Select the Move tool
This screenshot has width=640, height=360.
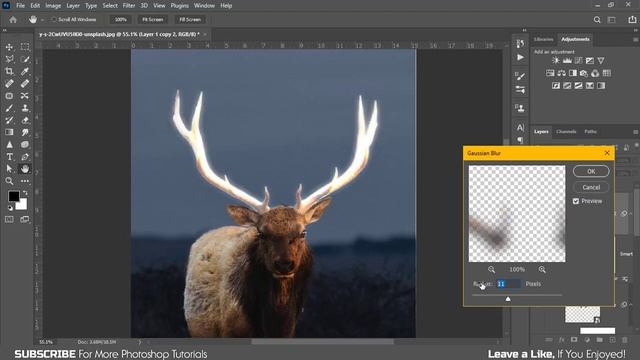tap(9, 47)
